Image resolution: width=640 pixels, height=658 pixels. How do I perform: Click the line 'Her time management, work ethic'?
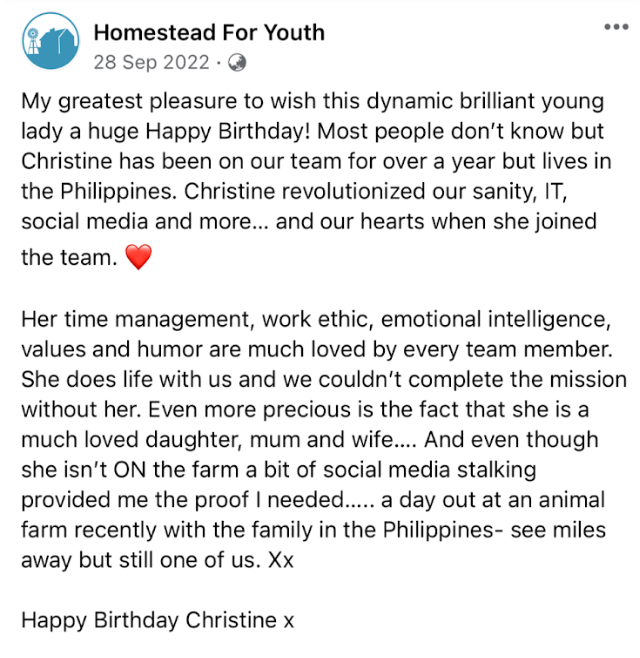(316, 320)
